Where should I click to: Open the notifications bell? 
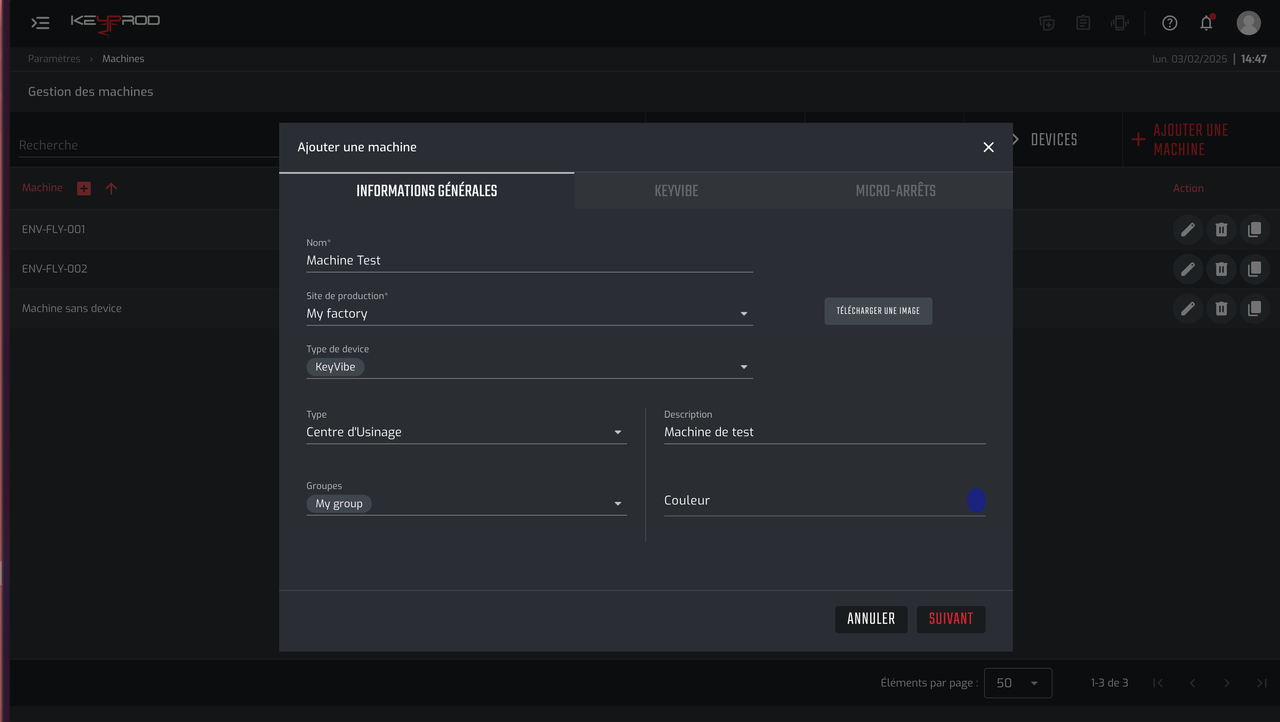[1206, 22]
